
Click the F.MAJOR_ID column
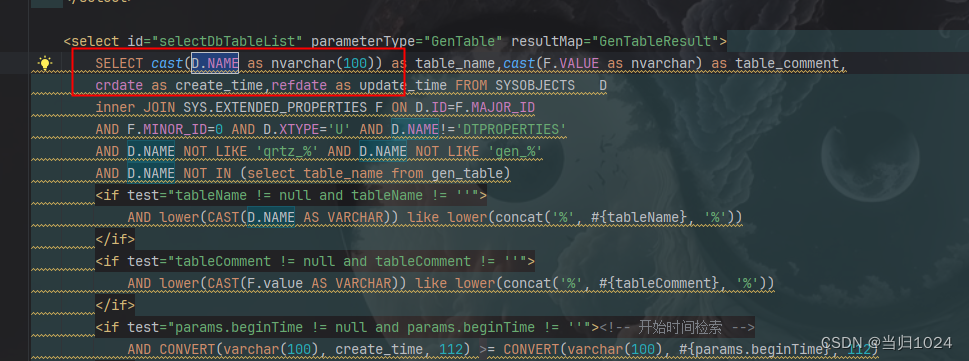[x=494, y=108]
